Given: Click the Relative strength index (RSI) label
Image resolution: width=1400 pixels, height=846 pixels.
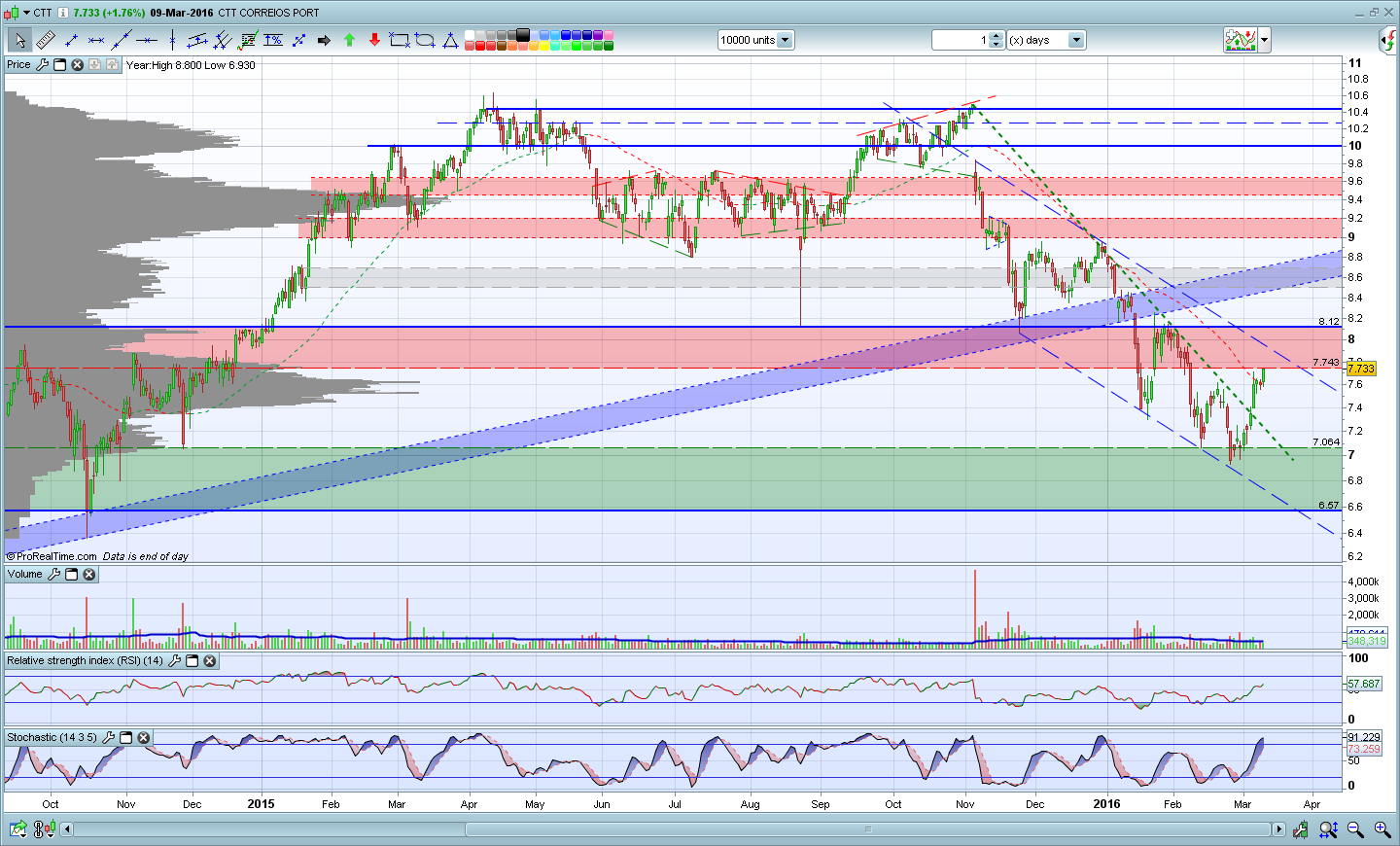Looking at the screenshot, I should [x=85, y=661].
